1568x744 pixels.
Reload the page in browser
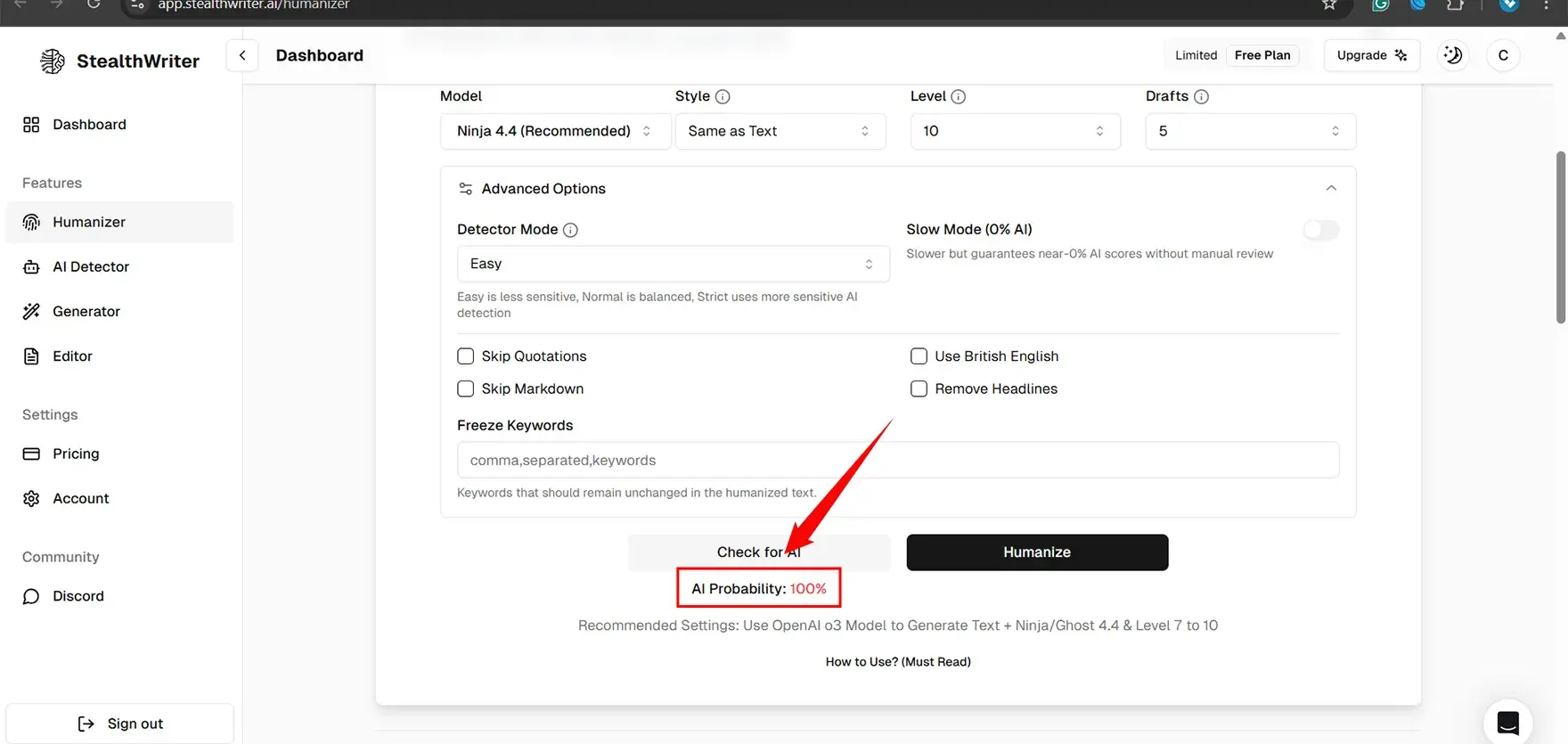(94, 5)
